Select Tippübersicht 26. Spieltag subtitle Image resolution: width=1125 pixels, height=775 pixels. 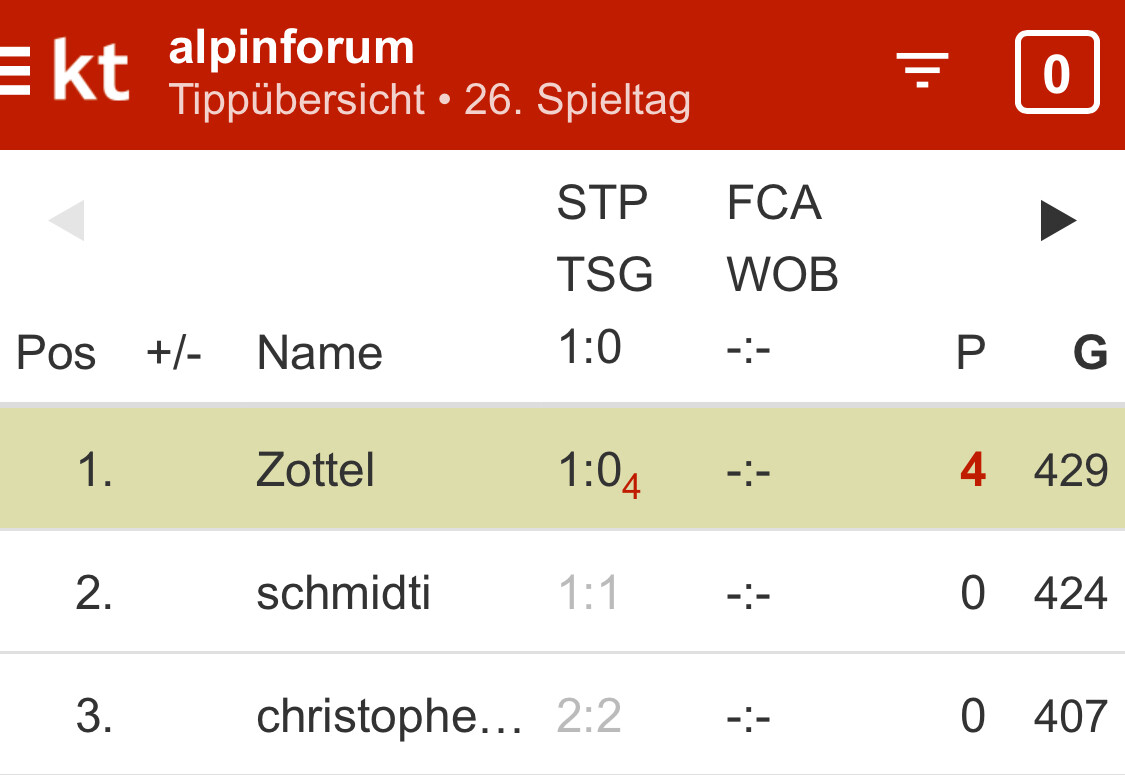tap(429, 101)
